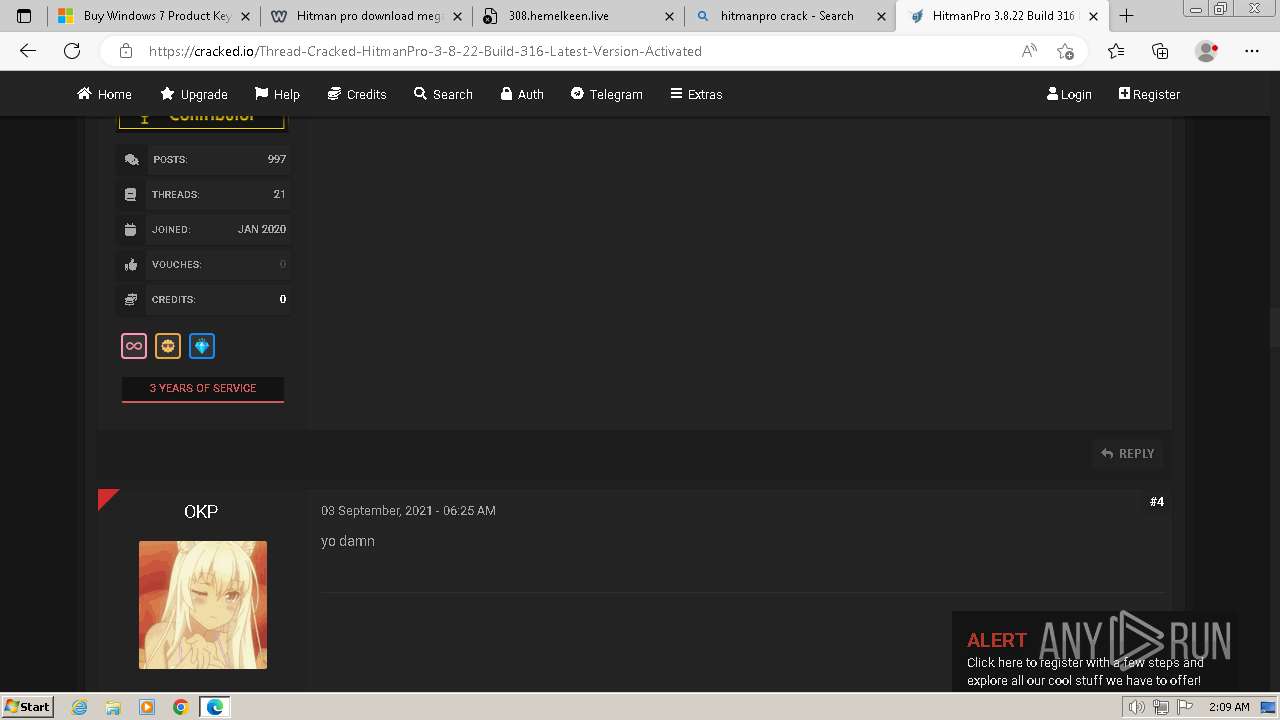The width and height of the screenshot is (1280, 720).
Task: Open the Favorites list
Action: pyautogui.click(x=1116, y=51)
